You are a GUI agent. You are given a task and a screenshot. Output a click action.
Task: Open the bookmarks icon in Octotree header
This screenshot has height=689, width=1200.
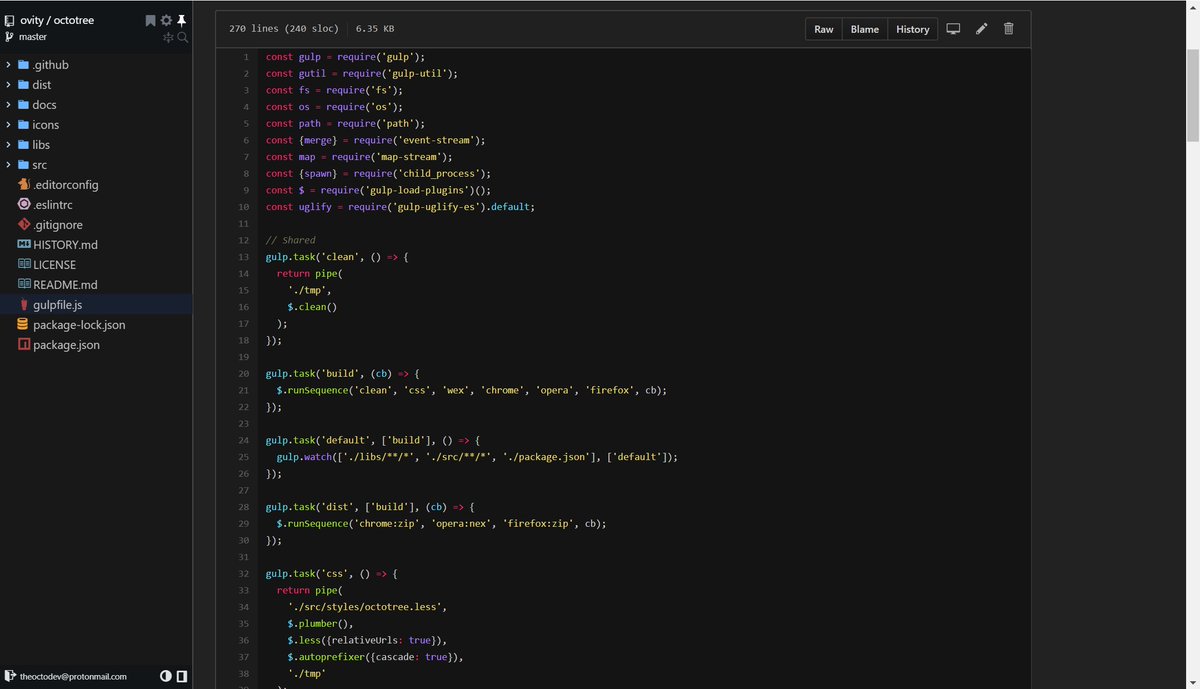[150, 20]
